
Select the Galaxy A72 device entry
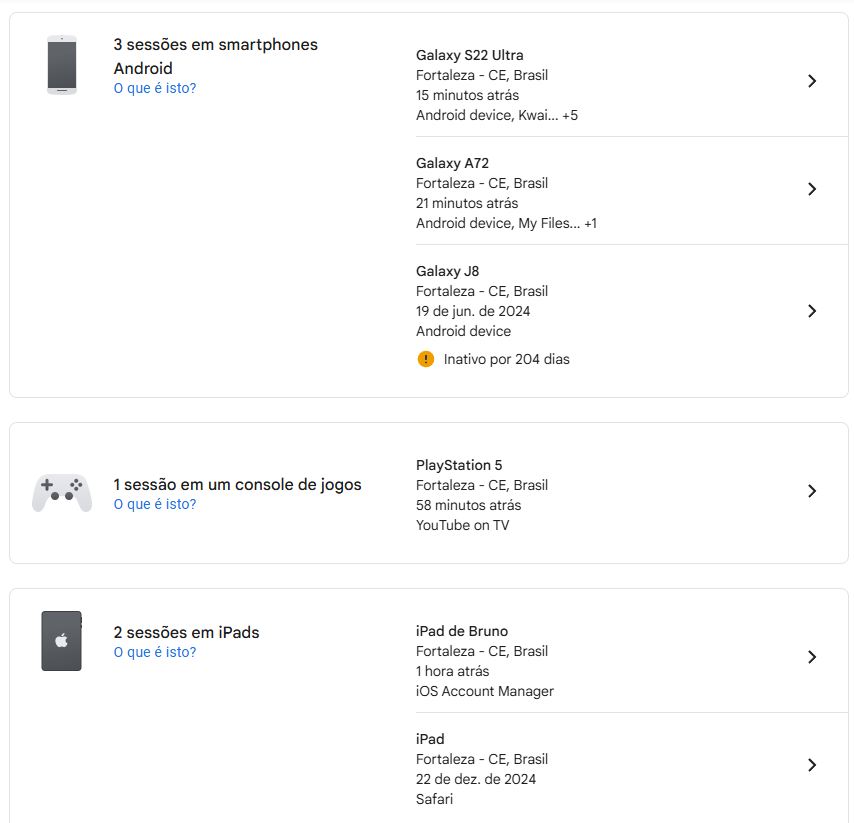[x=632, y=191]
